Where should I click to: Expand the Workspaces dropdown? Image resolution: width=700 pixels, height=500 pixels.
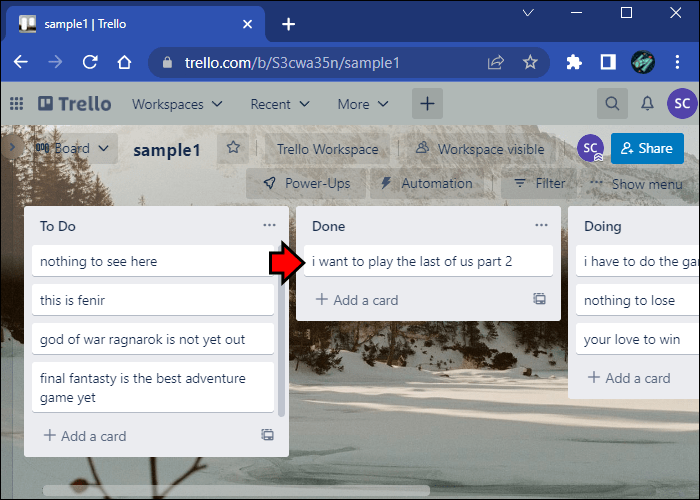[x=177, y=104]
